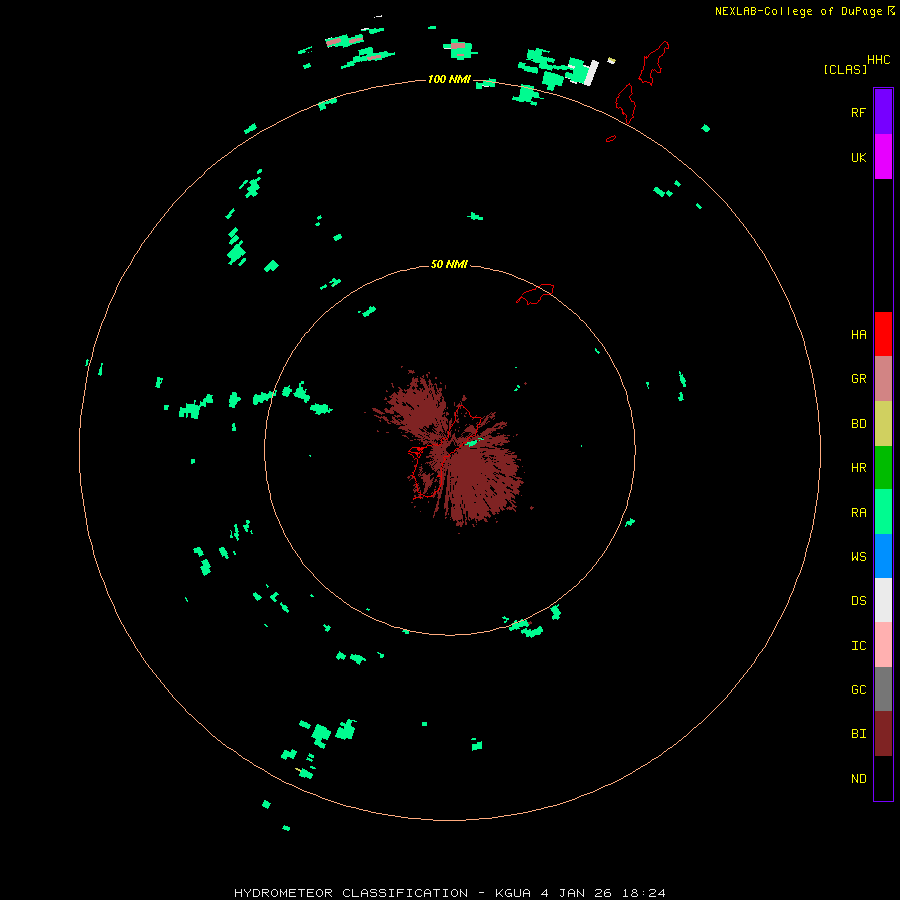Click the HA red legend swatch
The height and width of the screenshot is (900, 900).
883,334
